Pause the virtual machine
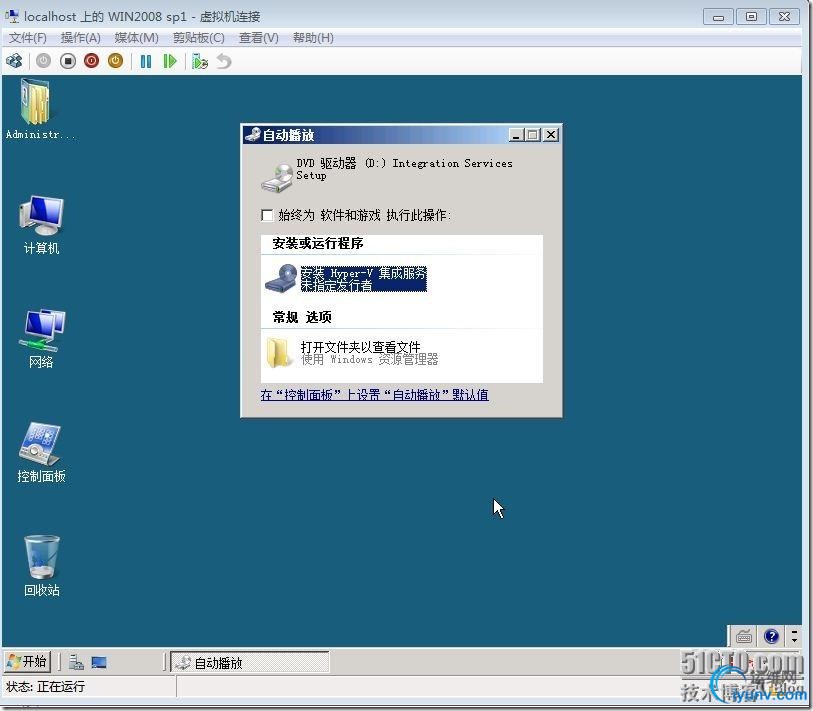Viewport: 813px width, 711px height. (146, 61)
